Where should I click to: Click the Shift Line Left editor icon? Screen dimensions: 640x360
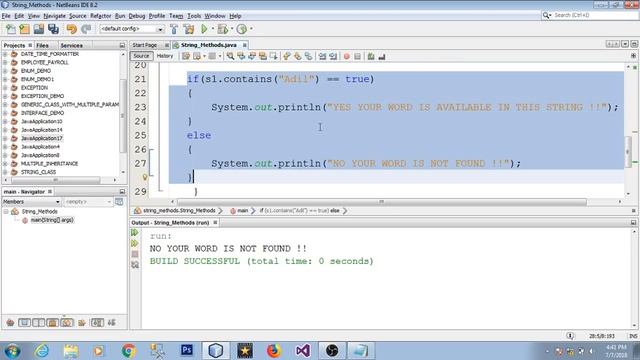[322, 56]
